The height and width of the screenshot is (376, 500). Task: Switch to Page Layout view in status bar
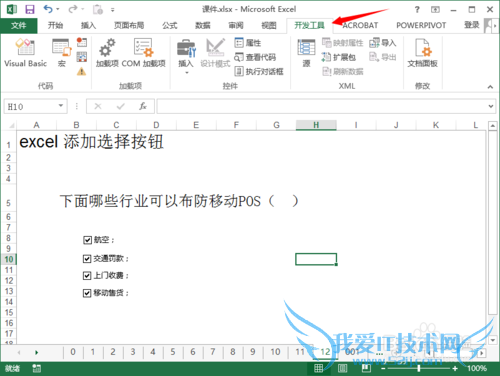[x=343, y=368]
